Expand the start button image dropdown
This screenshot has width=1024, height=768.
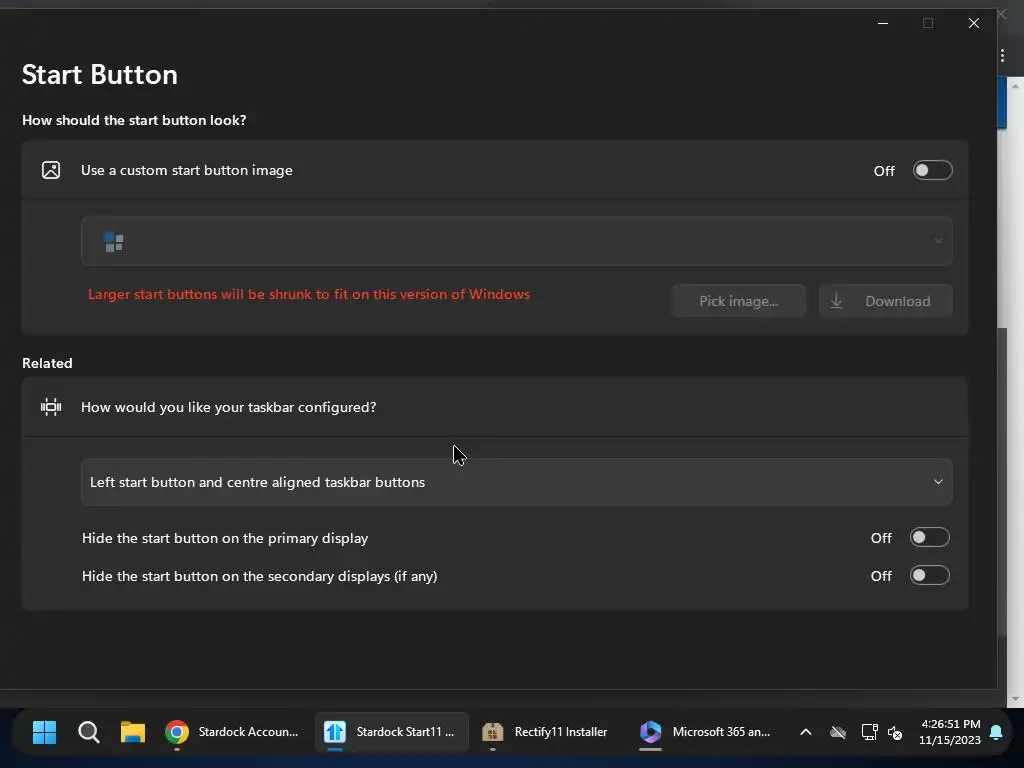tap(516, 241)
